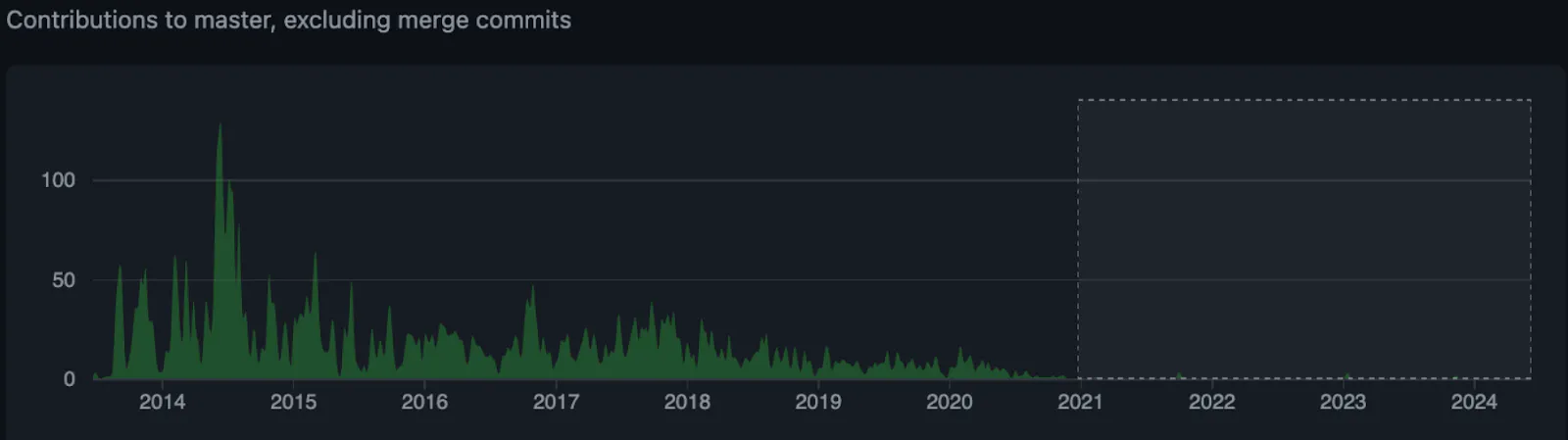Screen dimensions: 1568x440
Task: Click the 2022 x-axis year label
Action: tap(1211, 402)
